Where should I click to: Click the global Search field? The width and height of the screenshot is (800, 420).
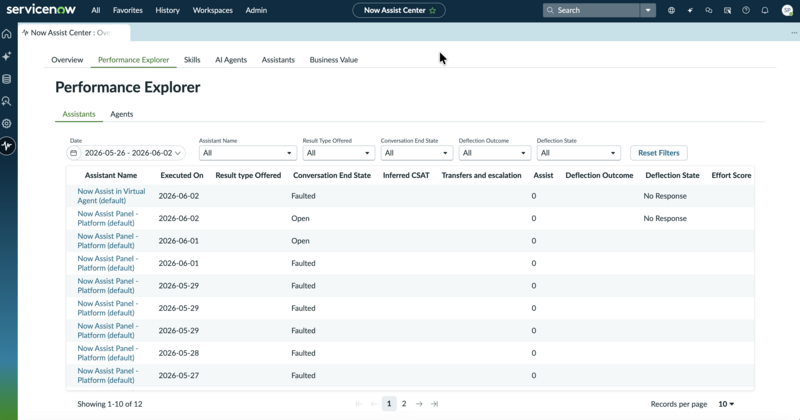(591, 10)
